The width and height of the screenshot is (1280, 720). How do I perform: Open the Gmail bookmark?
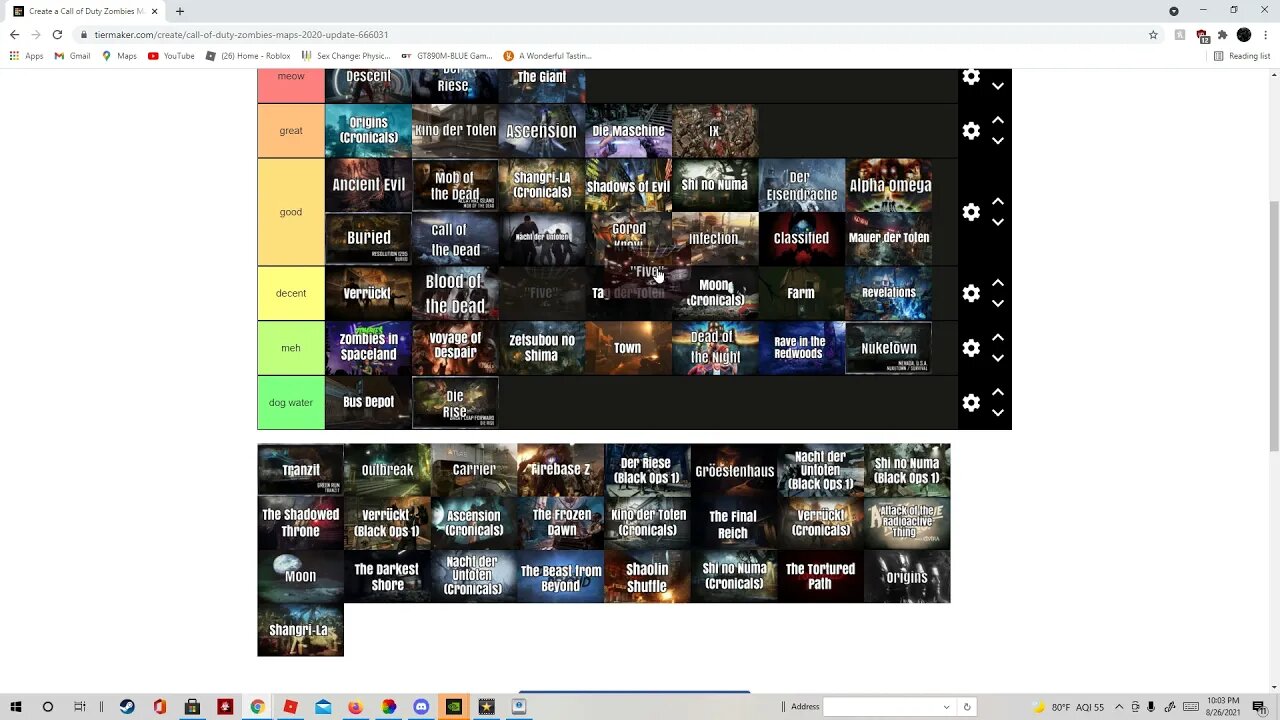pyautogui.click(x=72, y=56)
